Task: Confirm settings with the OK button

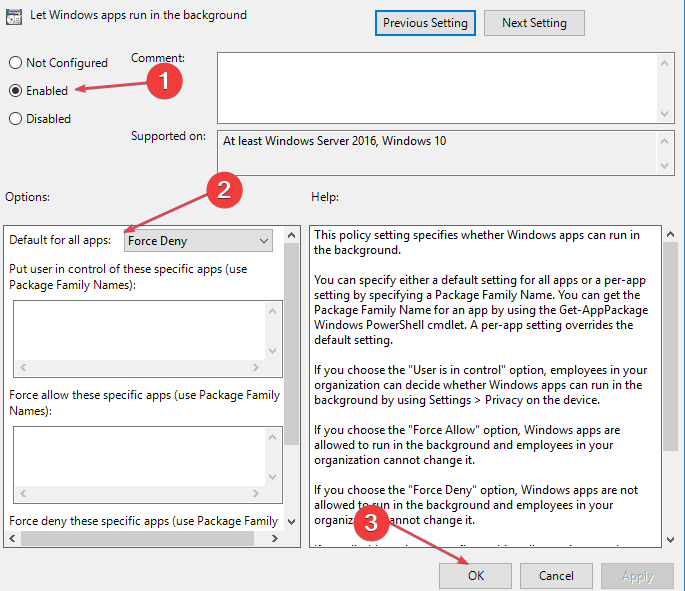Action: [475, 576]
